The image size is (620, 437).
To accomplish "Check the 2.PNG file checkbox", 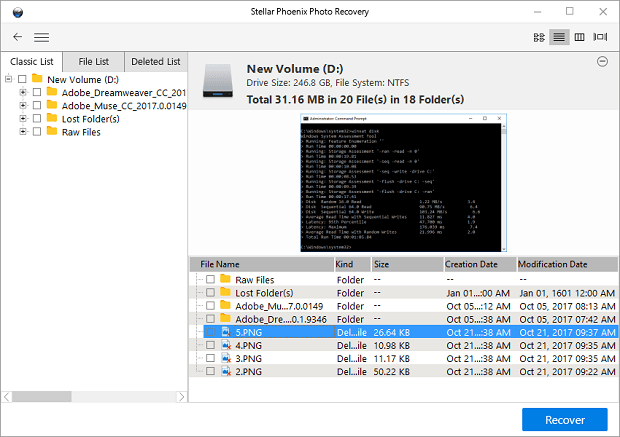I will [x=210, y=371].
